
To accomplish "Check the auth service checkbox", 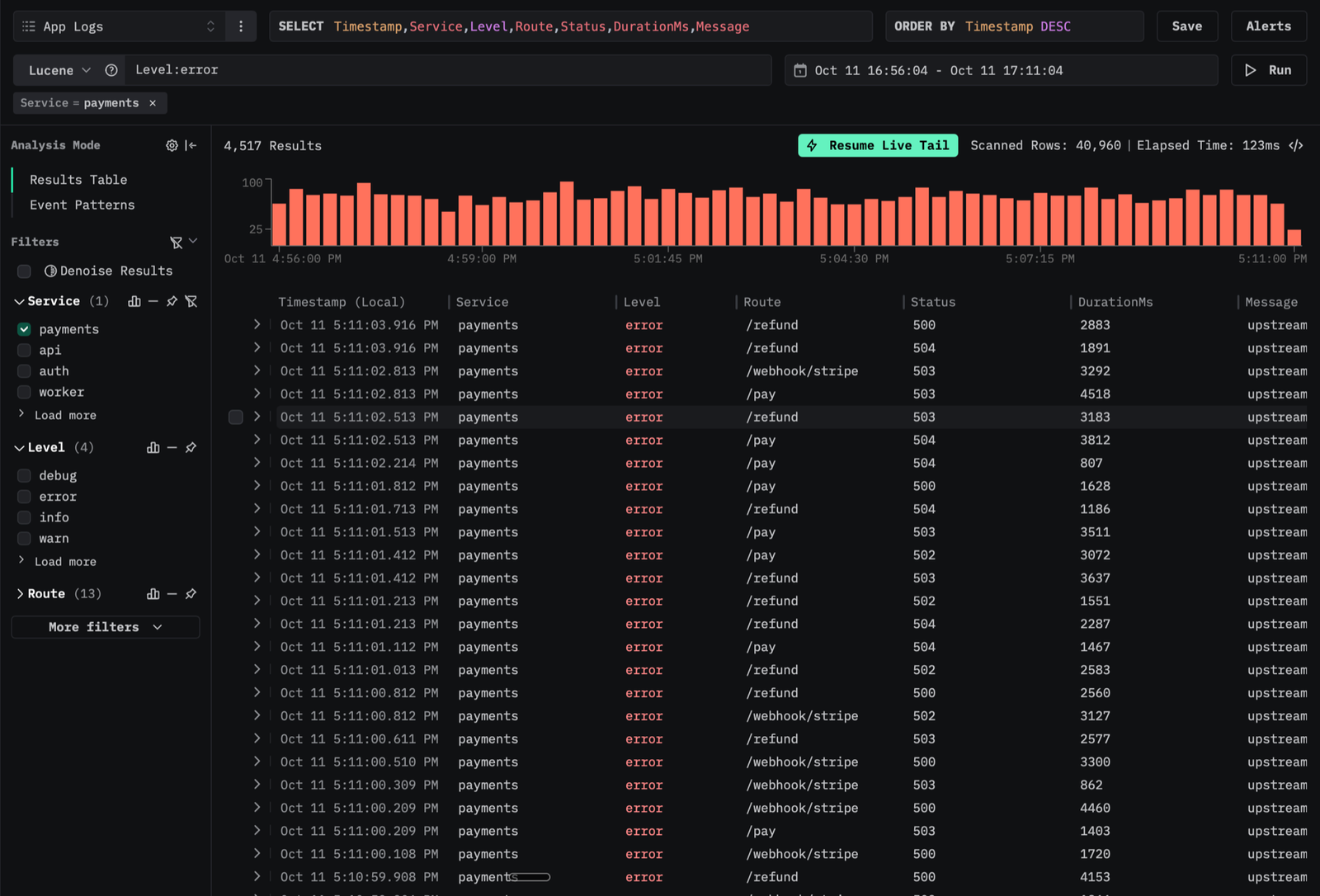I will (24, 371).
